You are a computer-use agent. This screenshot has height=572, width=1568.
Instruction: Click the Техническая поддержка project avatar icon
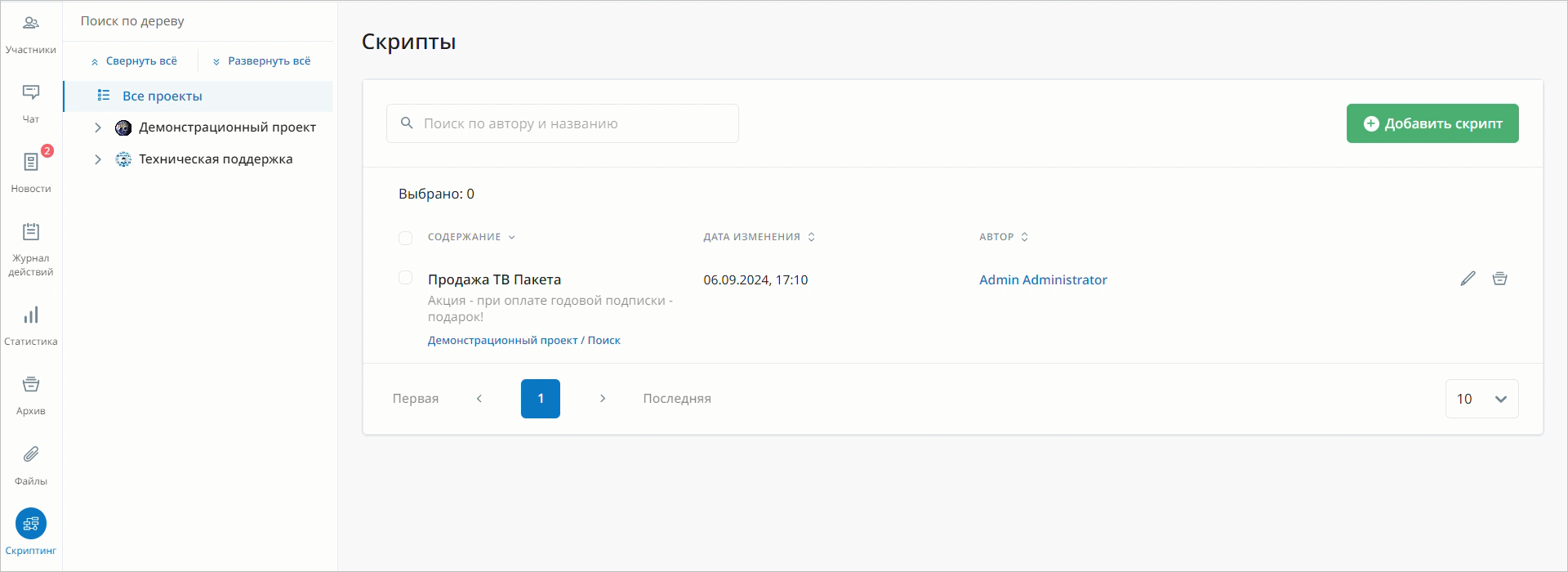(123, 159)
